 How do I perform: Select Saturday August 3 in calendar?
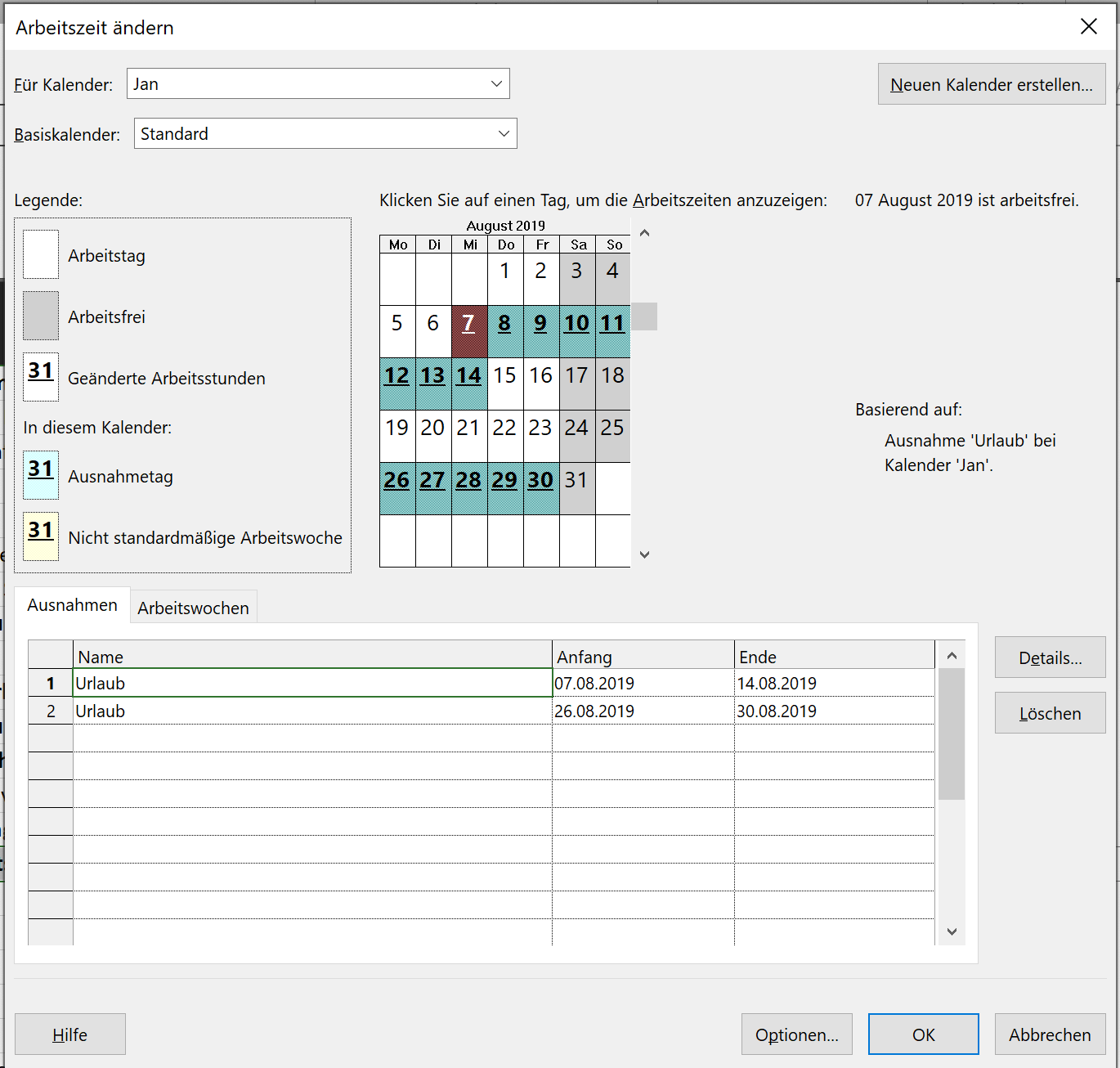click(x=577, y=279)
